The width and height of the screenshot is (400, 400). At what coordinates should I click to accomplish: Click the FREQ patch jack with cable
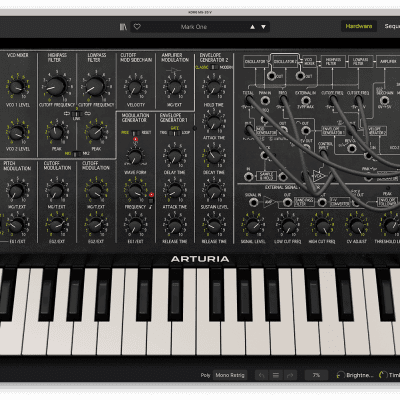point(283,99)
